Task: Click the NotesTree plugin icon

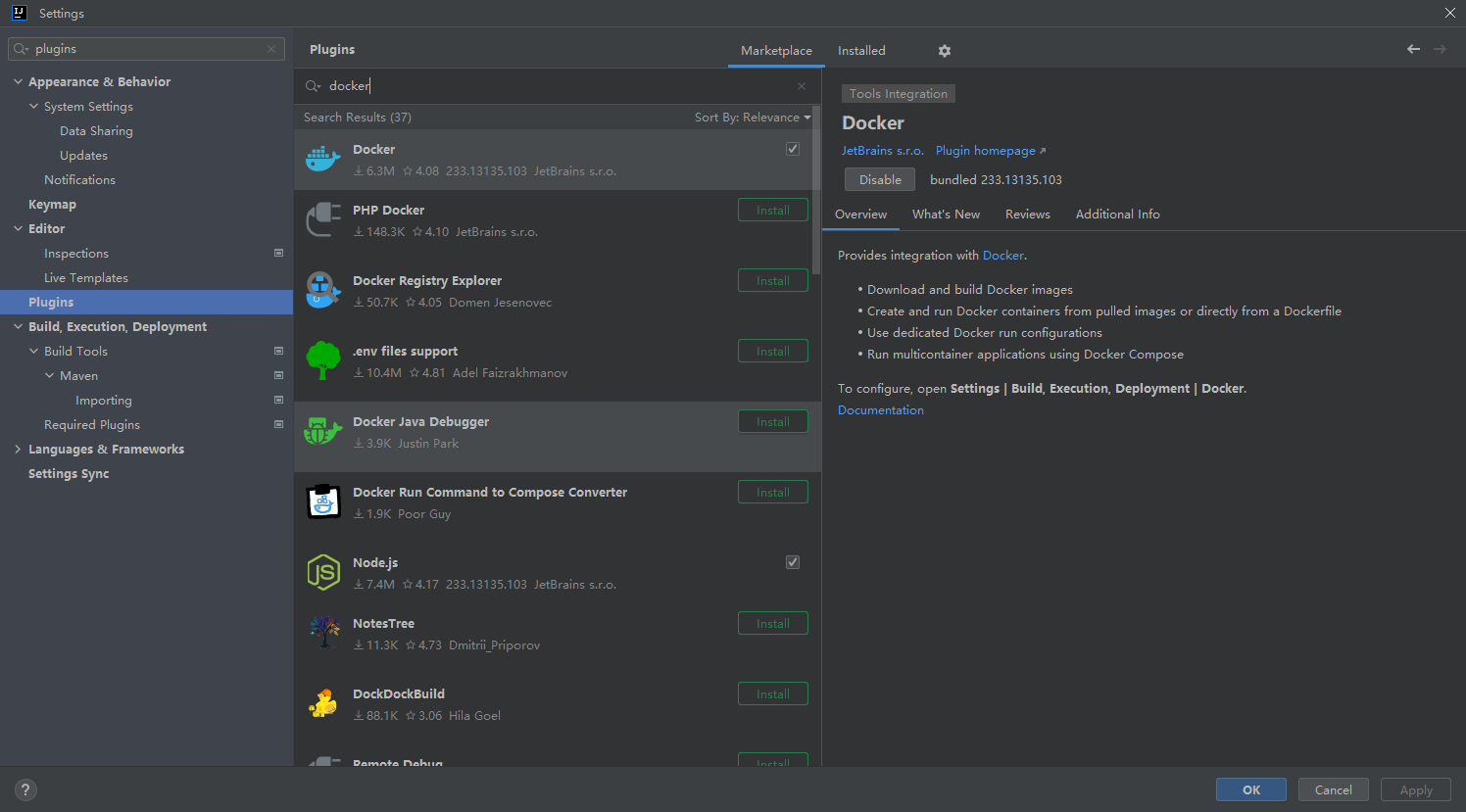Action: coord(322,633)
